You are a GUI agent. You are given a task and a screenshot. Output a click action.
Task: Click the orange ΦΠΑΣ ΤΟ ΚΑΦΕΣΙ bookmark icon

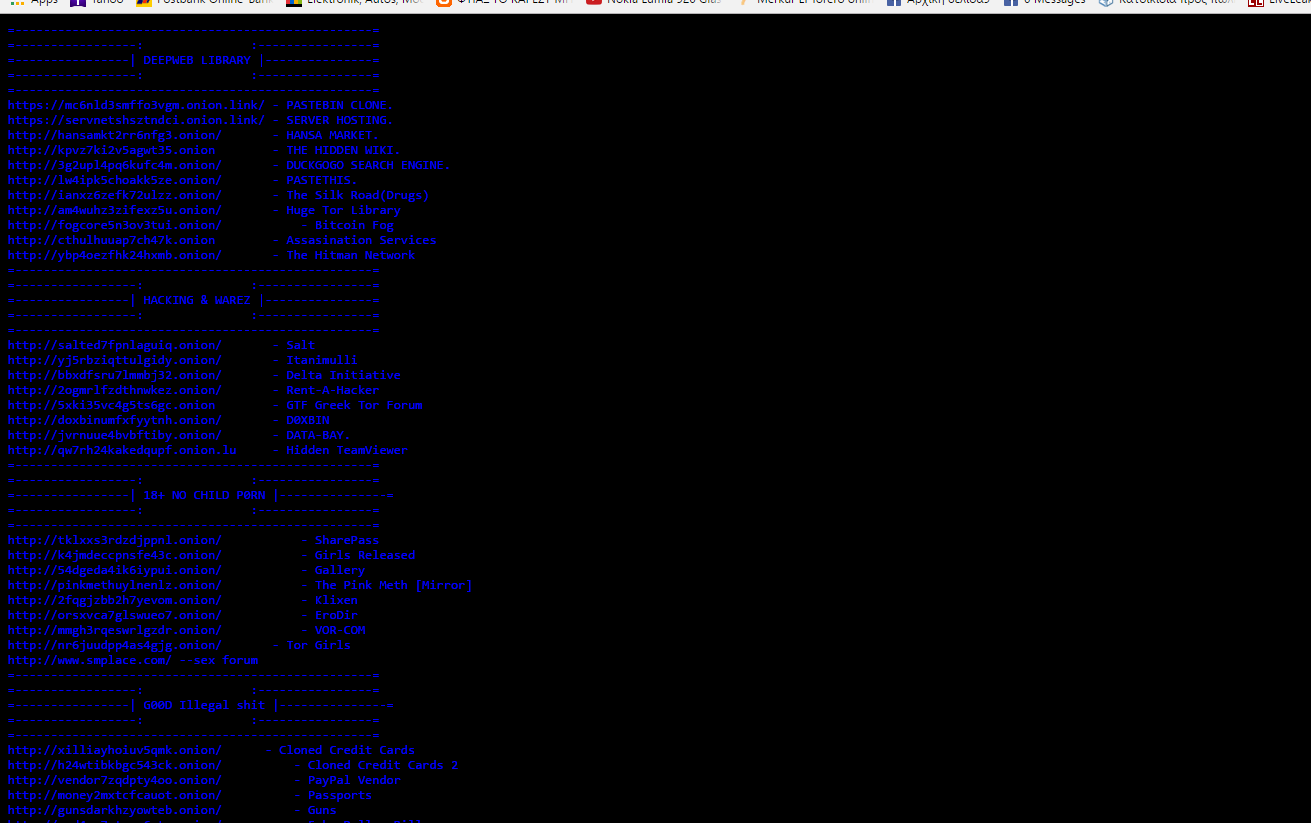pos(441,5)
